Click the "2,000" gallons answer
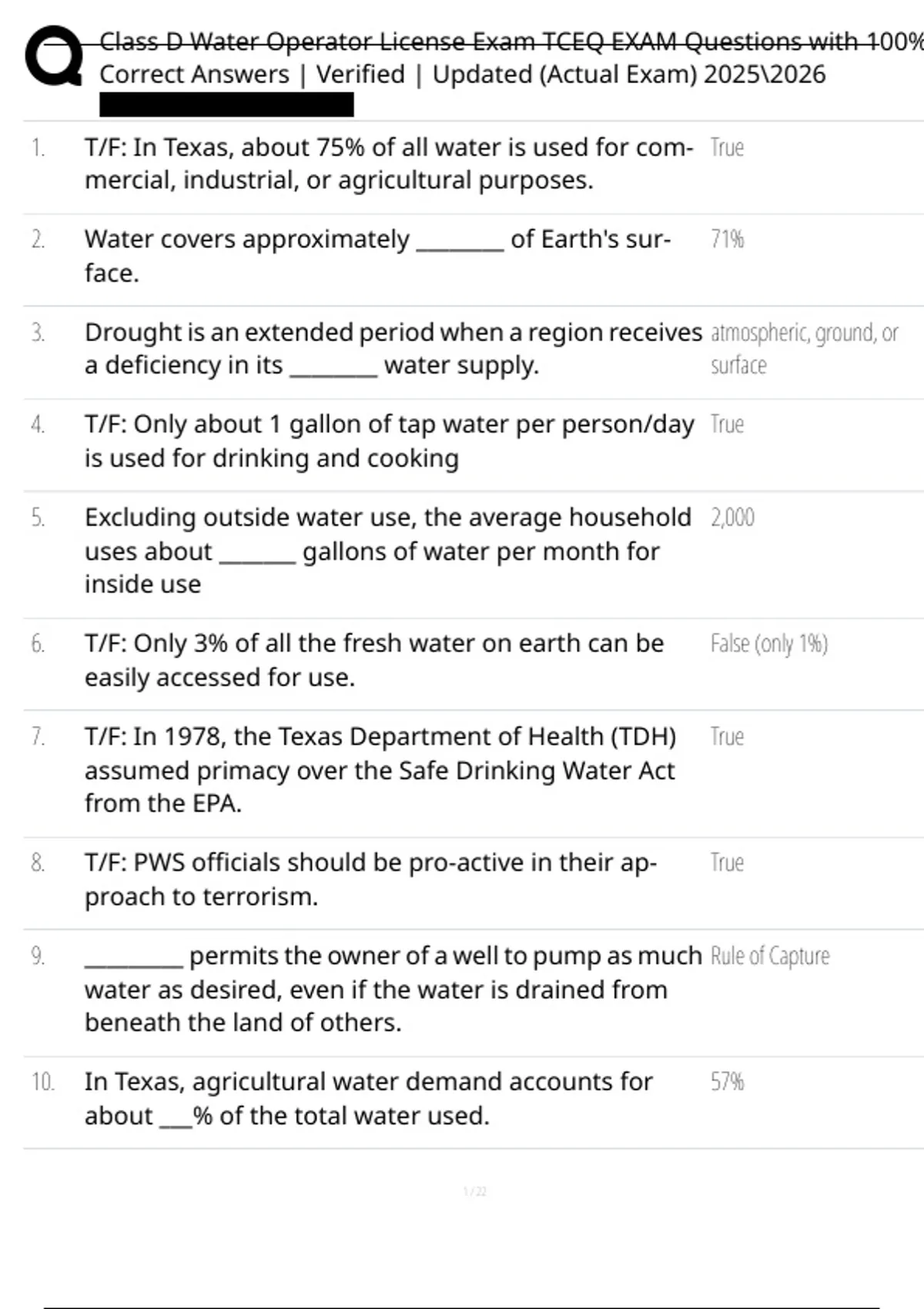Image resolution: width=924 pixels, height=1309 pixels. (x=732, y=517)
